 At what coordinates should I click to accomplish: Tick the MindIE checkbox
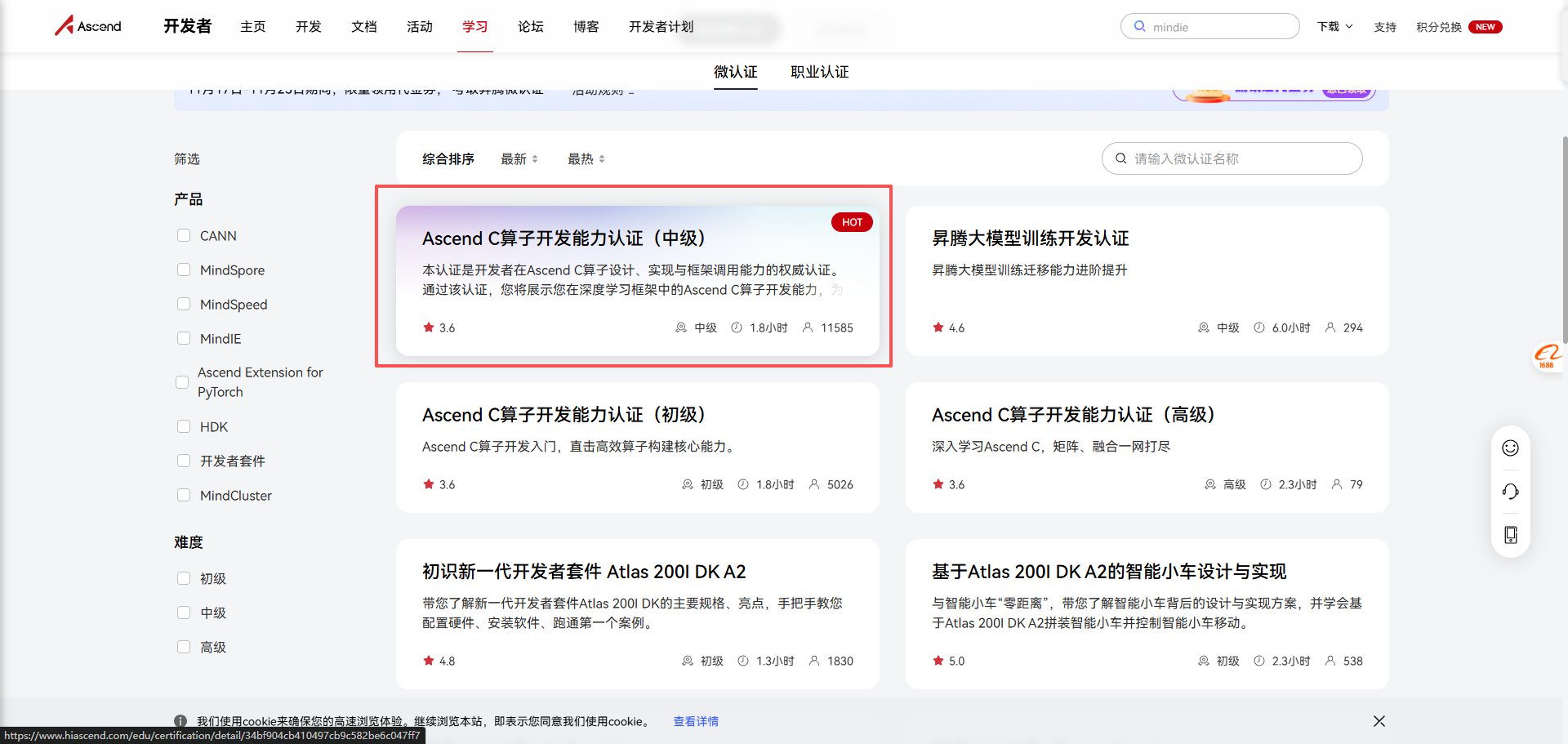click(184, 338)
